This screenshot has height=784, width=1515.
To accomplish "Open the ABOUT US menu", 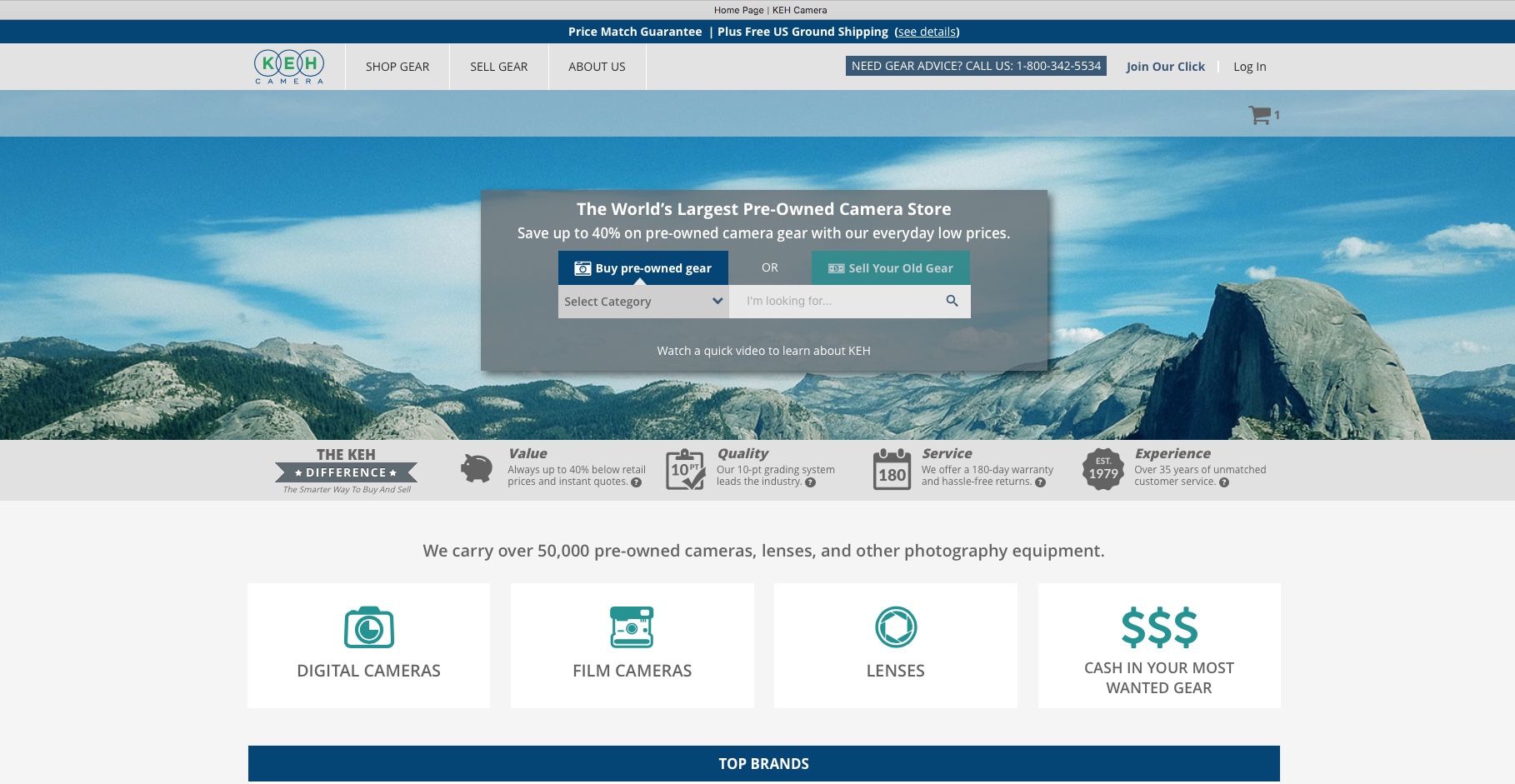I will point(597,67).
